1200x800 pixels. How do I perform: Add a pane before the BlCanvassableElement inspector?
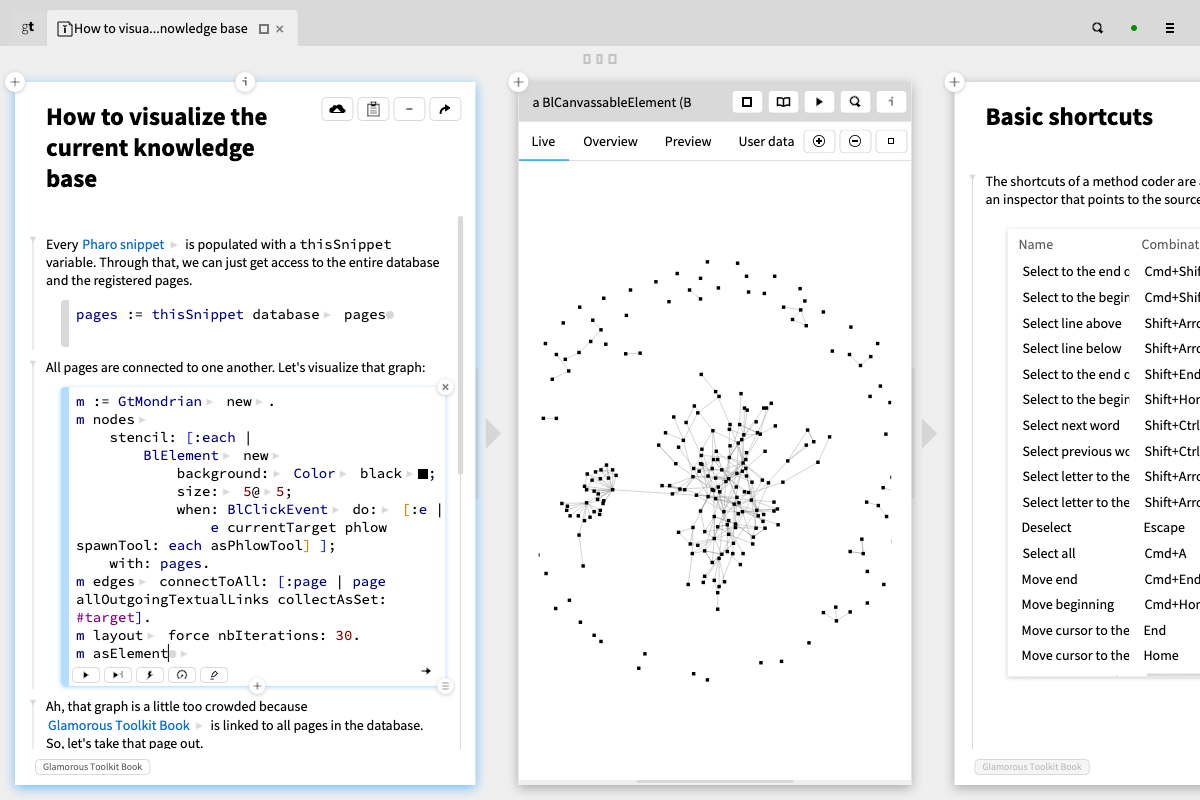518,81
